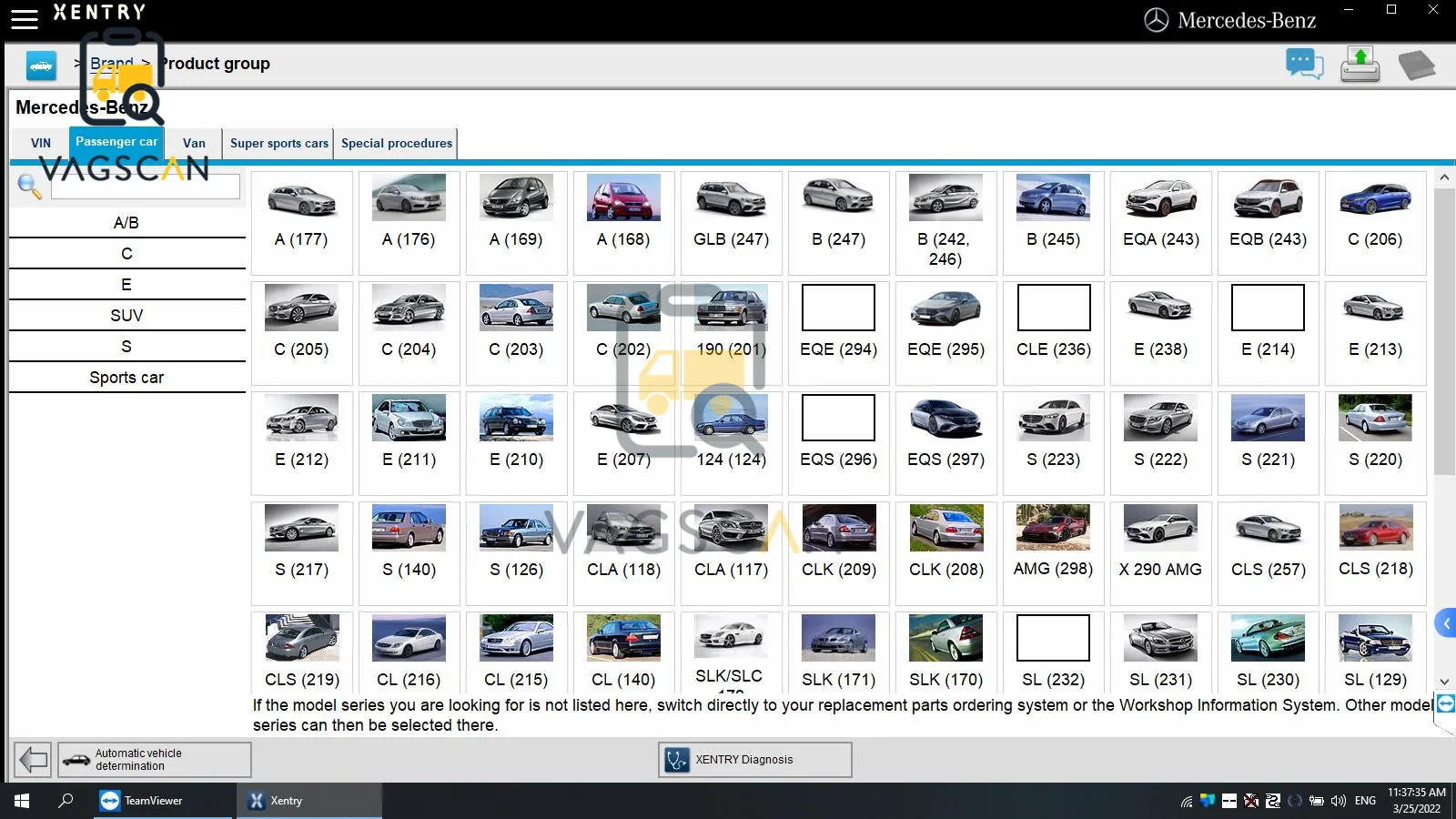
Task: Click the back arrow button
Action: point(34,759)
